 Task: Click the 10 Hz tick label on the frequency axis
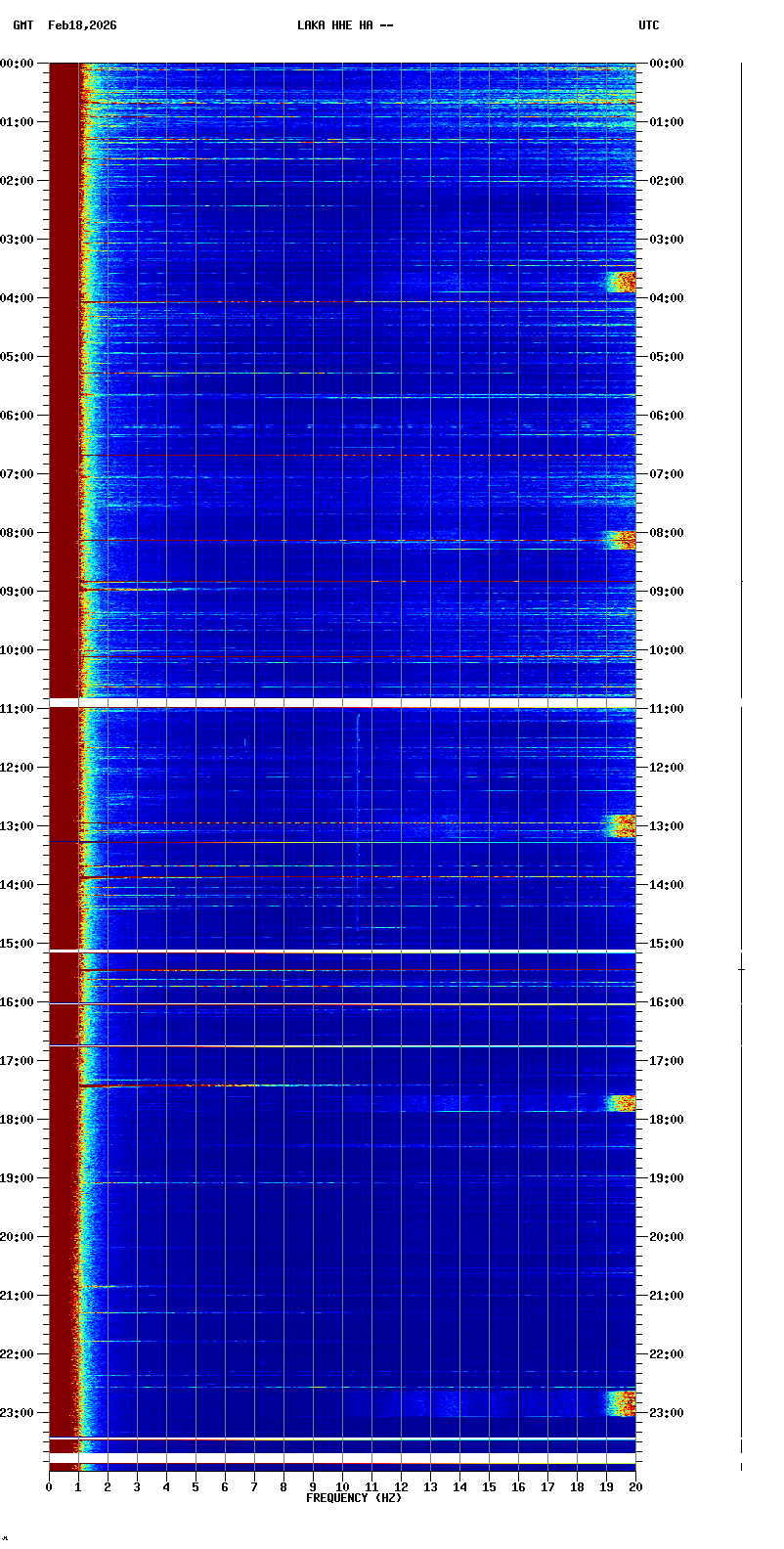[342, 1487]
